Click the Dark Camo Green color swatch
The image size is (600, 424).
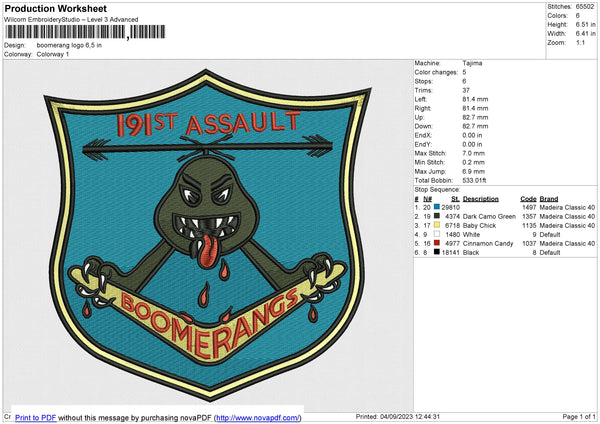pos(437,216)
